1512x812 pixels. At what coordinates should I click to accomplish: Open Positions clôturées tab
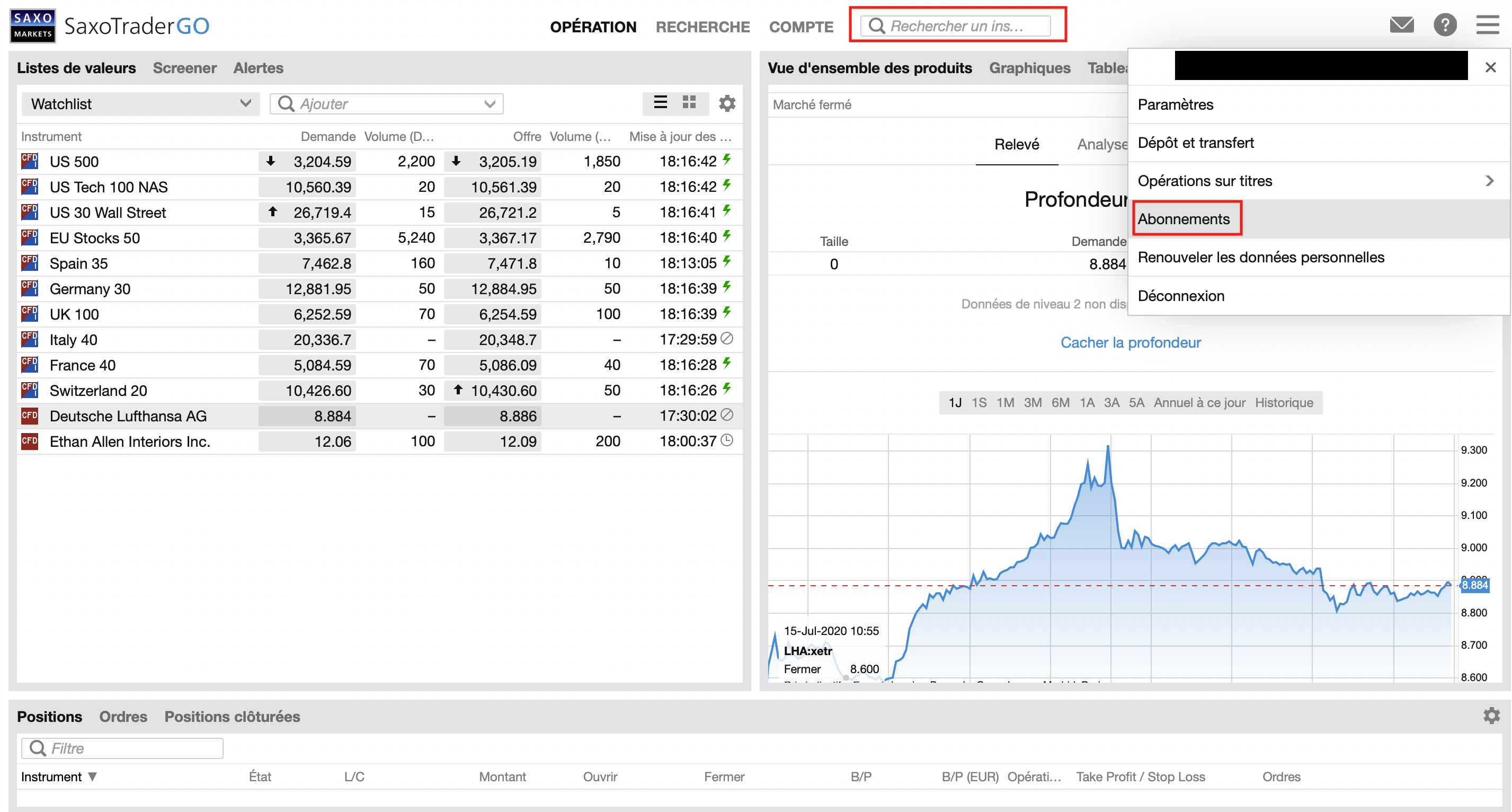point(232,716)
